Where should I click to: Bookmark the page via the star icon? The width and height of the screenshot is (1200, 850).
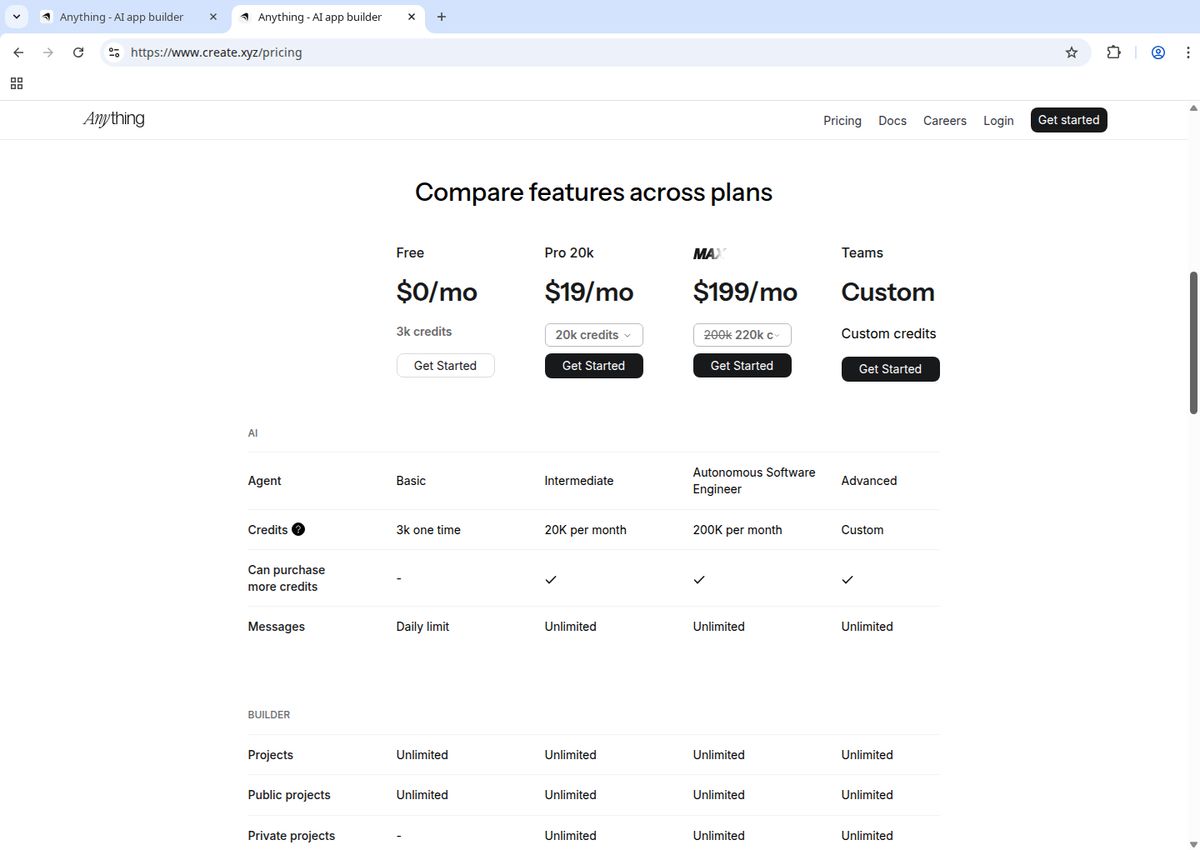pyautogui.click(x=1071, y=52)
